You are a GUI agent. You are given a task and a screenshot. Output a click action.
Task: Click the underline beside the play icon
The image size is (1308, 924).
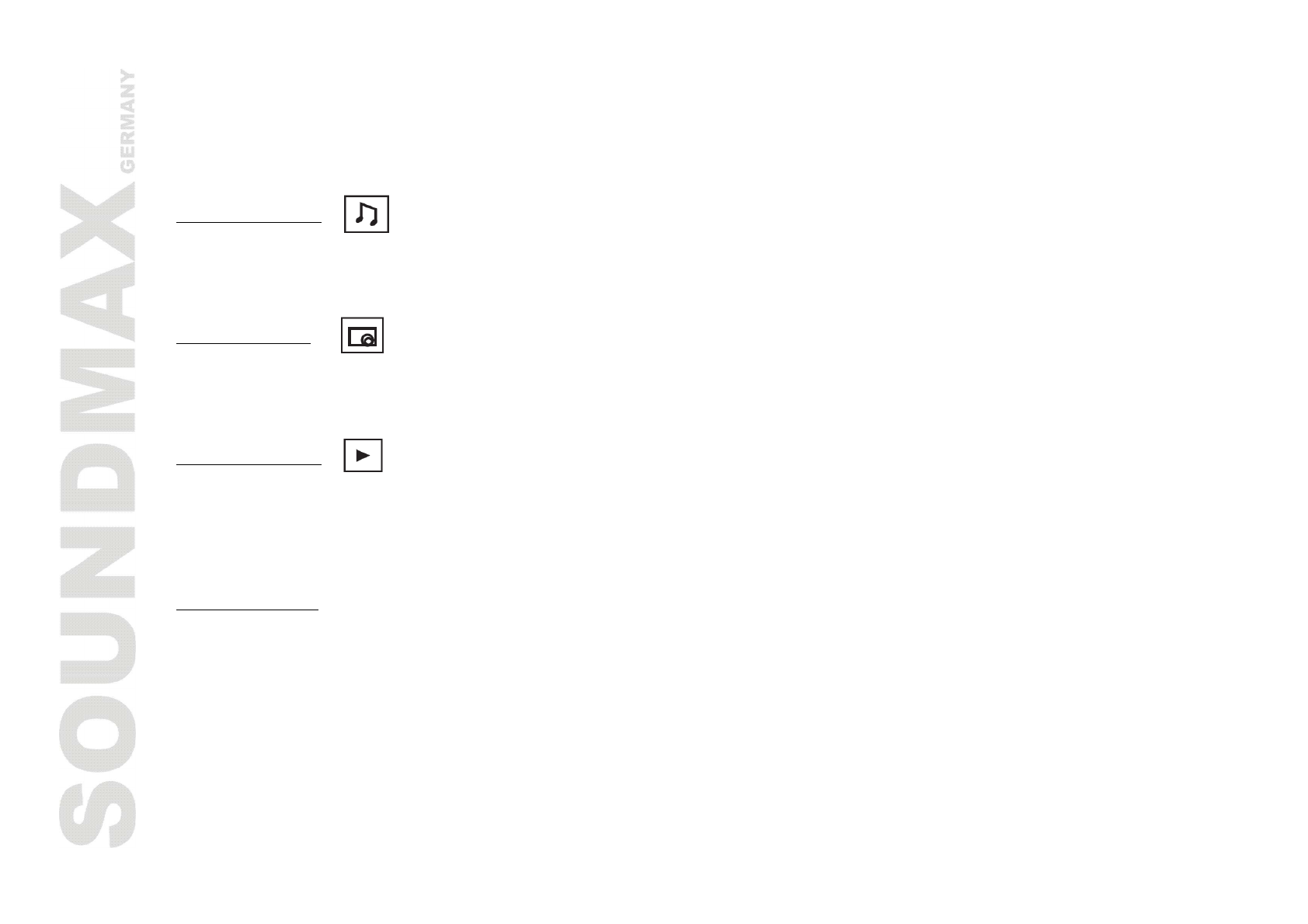(x=249, y=464)
